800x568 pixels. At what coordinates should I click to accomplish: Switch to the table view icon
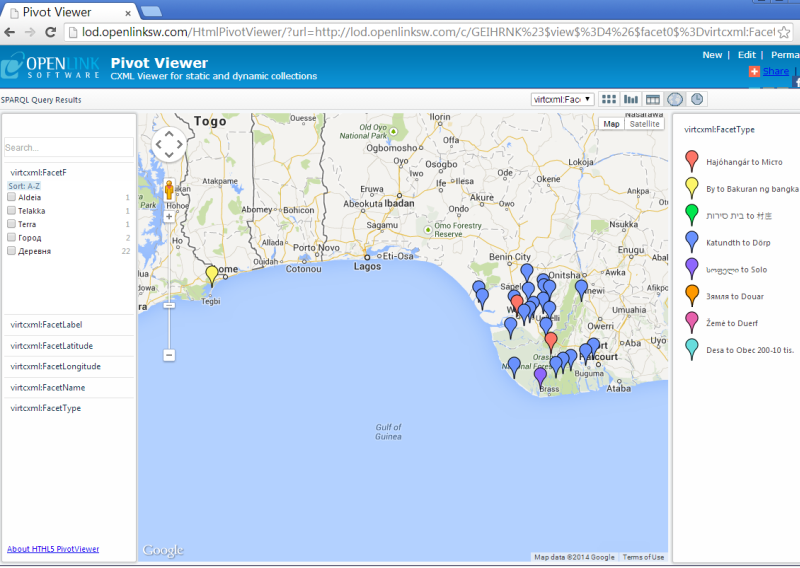pos(652,99)
